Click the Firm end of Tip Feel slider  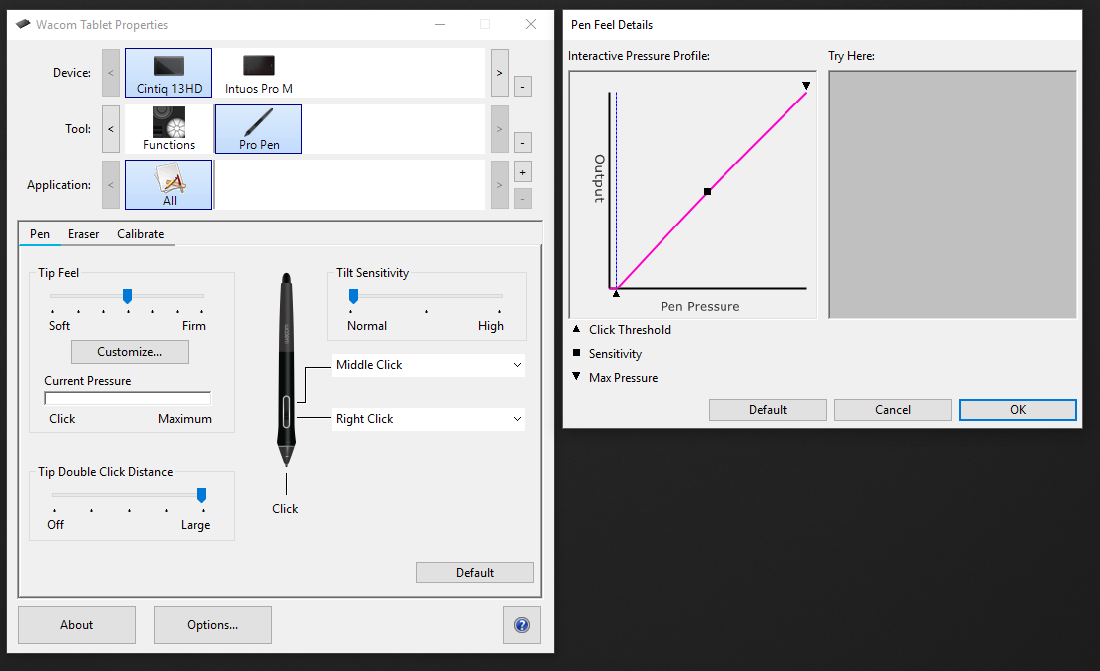coord(194,326)
